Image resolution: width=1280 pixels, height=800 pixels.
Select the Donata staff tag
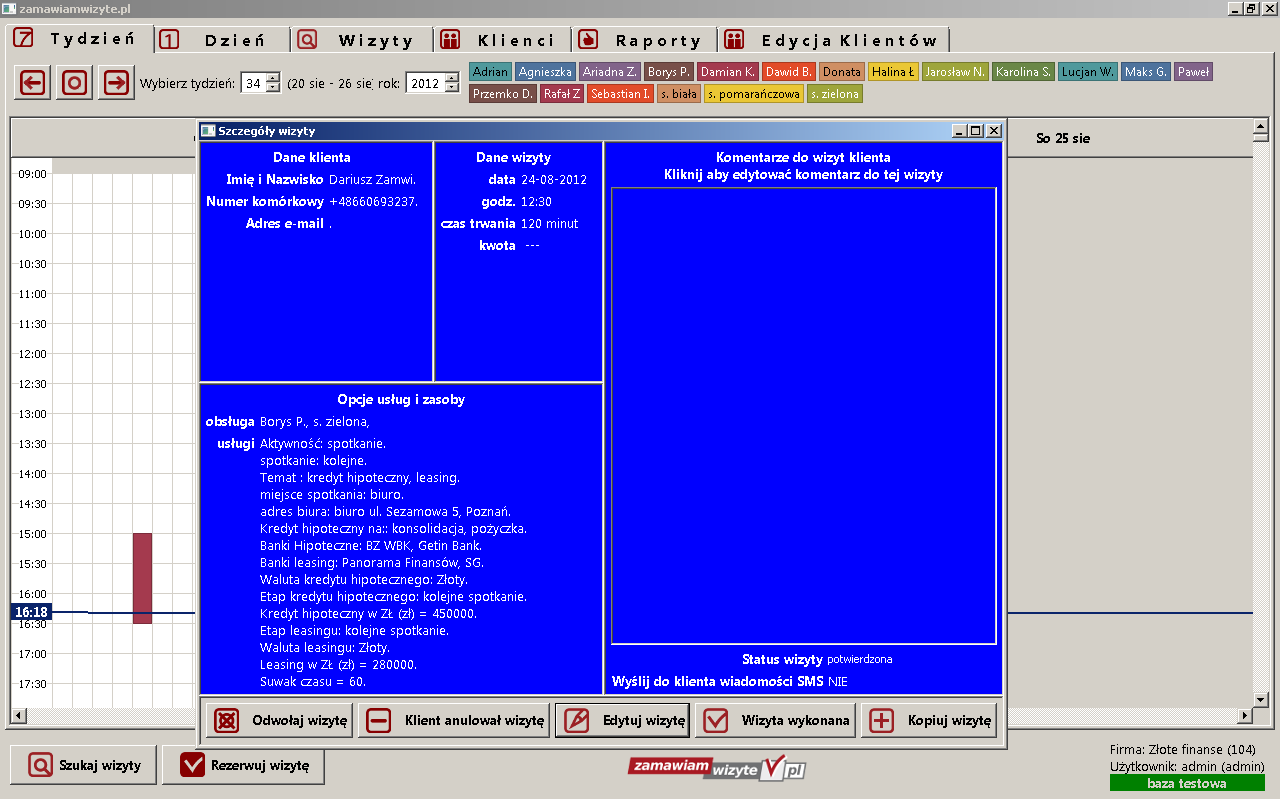[841, 72]
